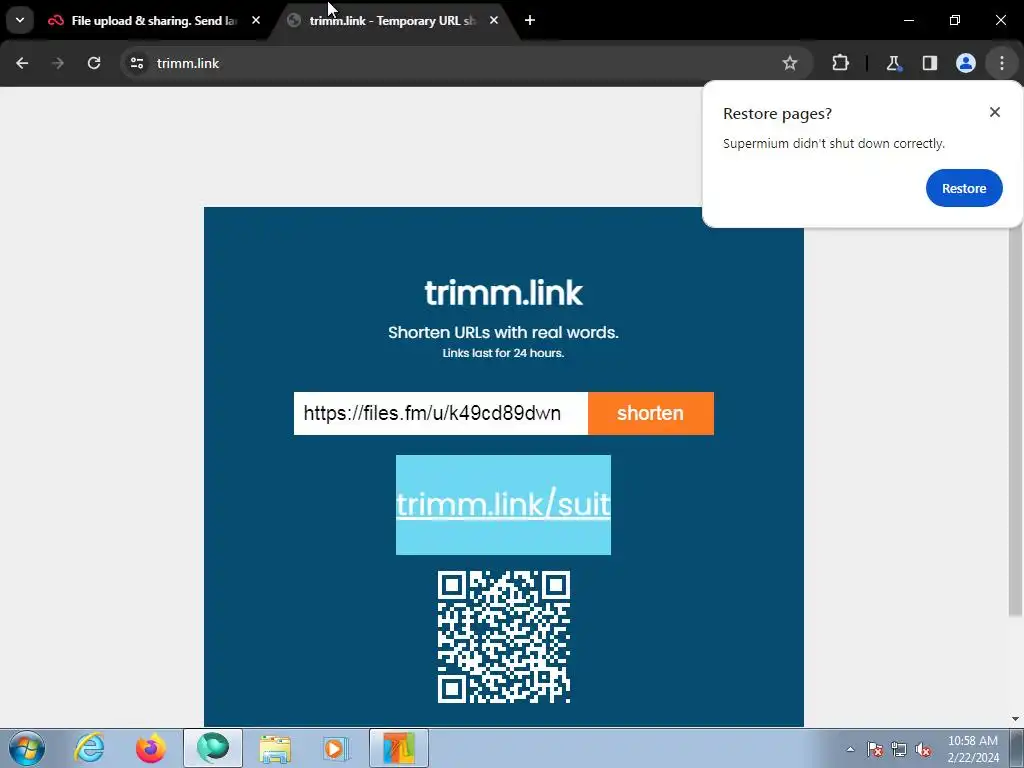Select the 'Links last for 24 hours.' text
Screen dimensions: 1024x768
point(504,353)
